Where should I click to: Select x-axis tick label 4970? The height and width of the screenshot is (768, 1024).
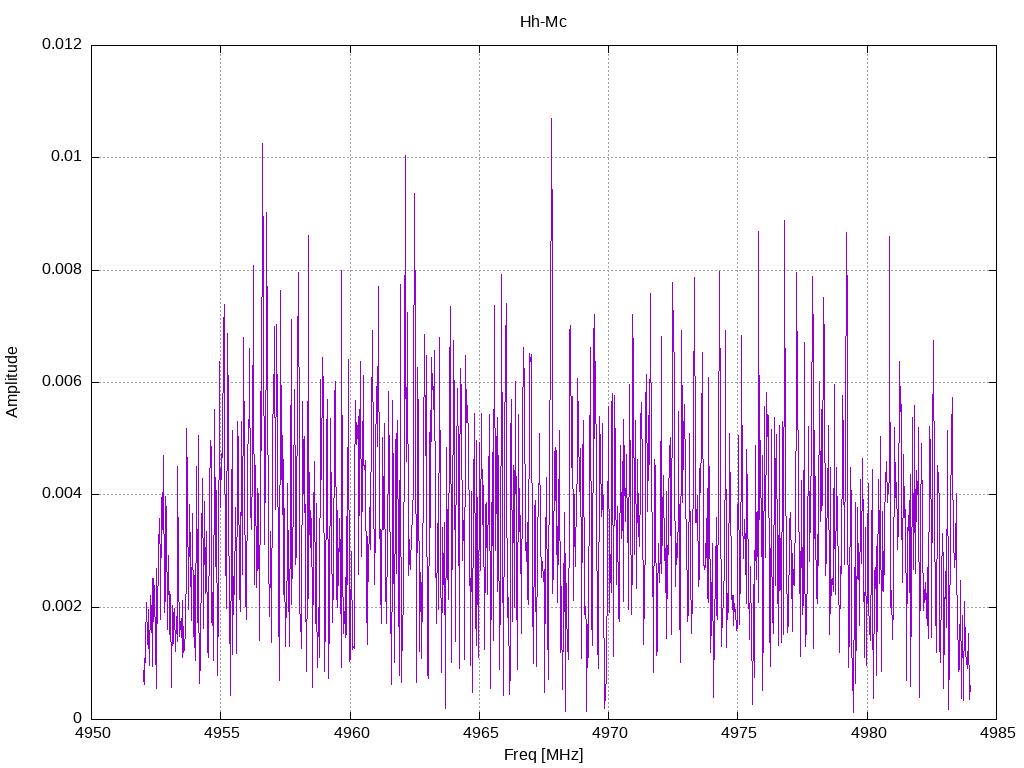(x=609, y=733)
